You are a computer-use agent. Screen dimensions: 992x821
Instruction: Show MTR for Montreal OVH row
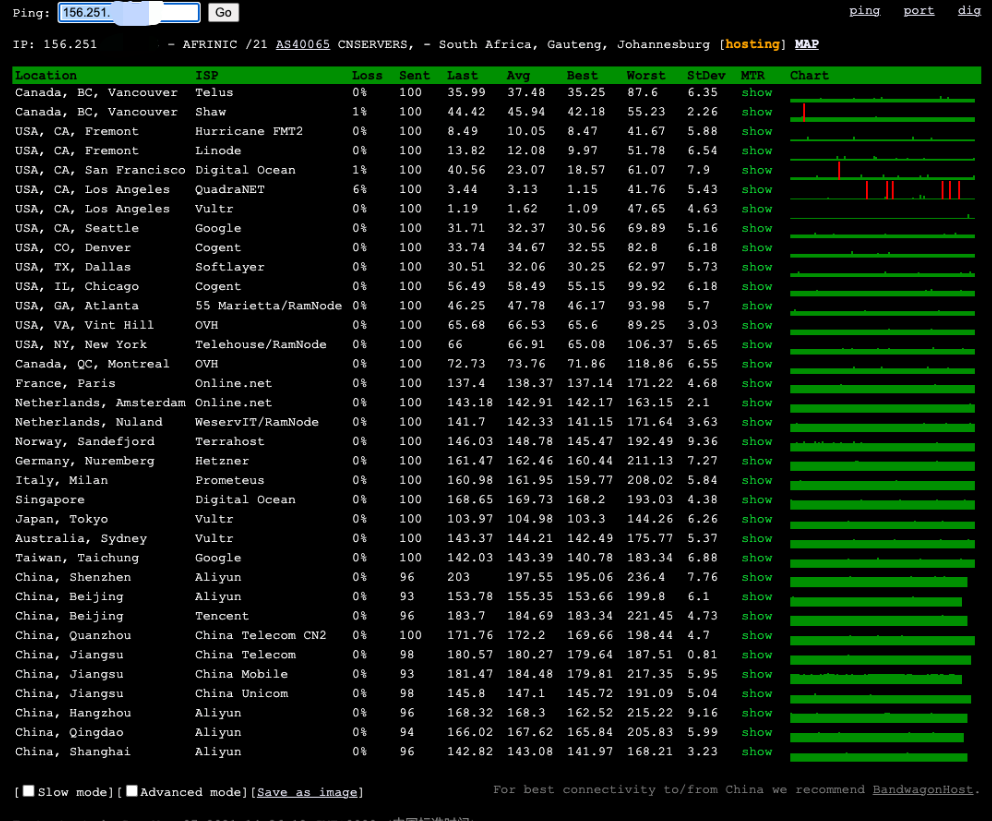(x=757, y=364)
